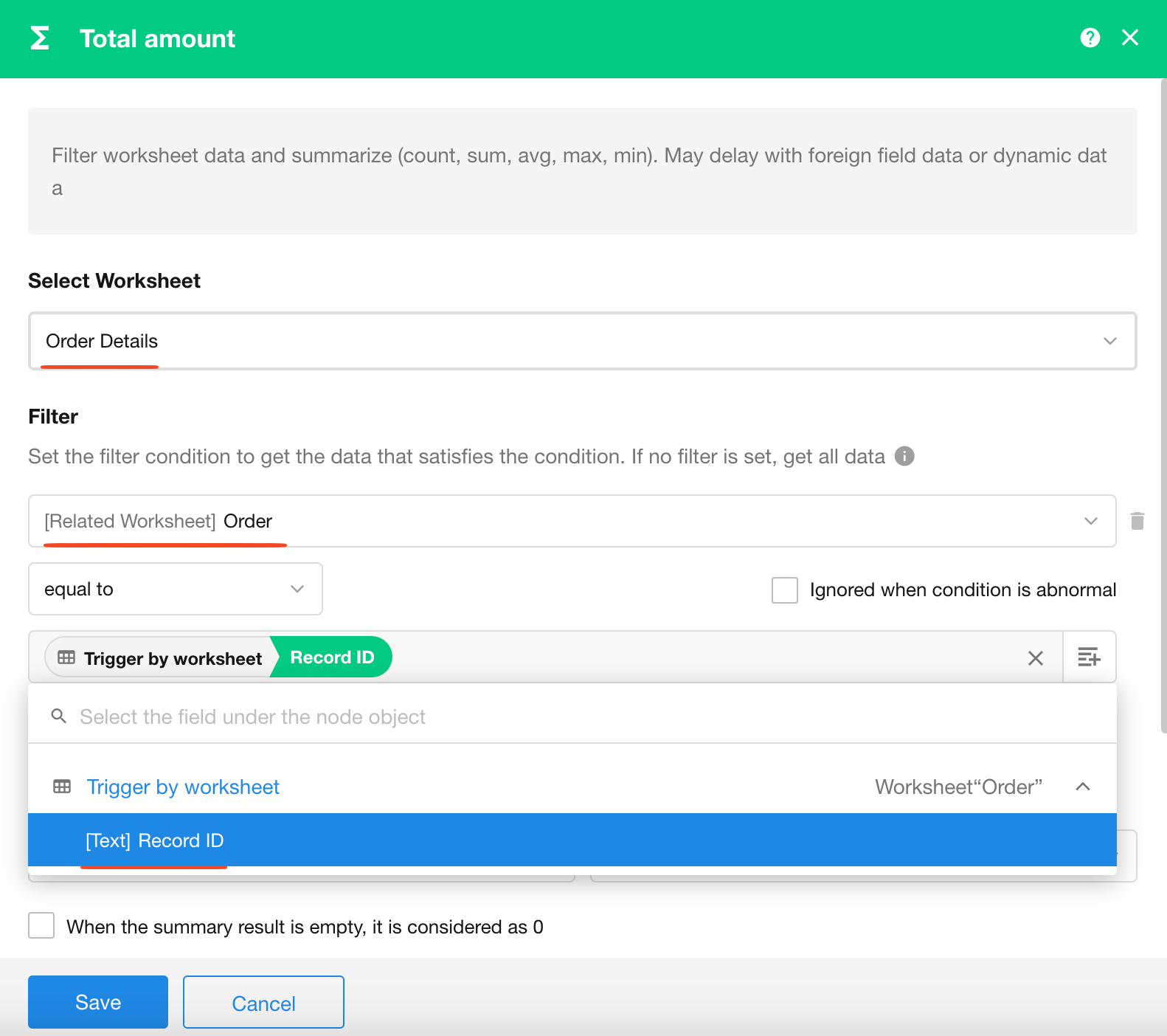Clear the Record ID value with X

[x=1035, y=657]
